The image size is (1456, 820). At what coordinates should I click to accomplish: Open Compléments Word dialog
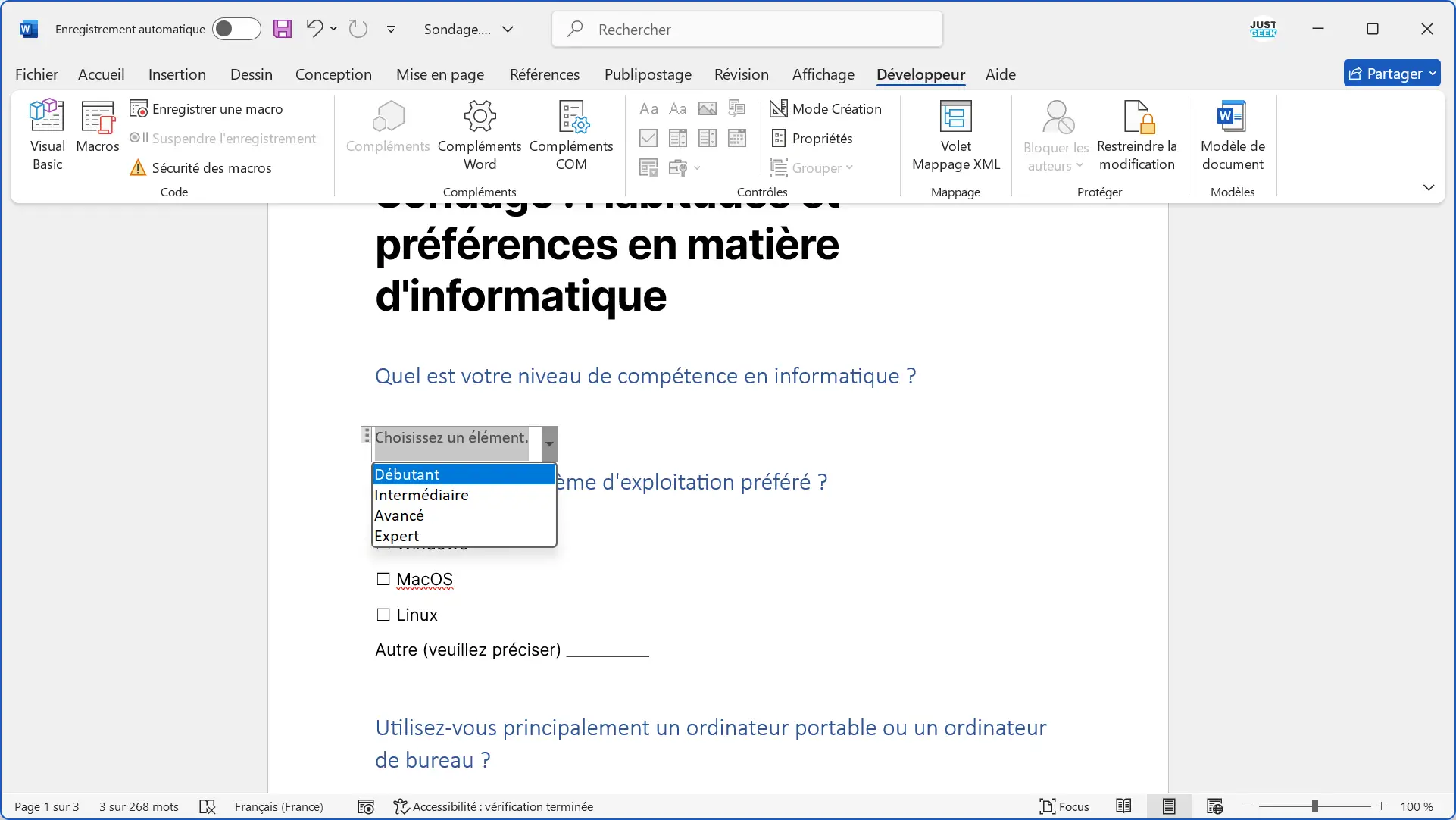pos(480,136)
